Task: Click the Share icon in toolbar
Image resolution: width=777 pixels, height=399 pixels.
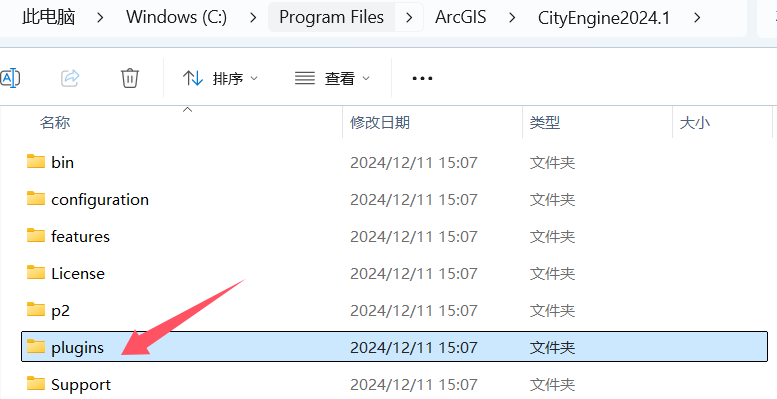Action: click(x=70, y=78)
